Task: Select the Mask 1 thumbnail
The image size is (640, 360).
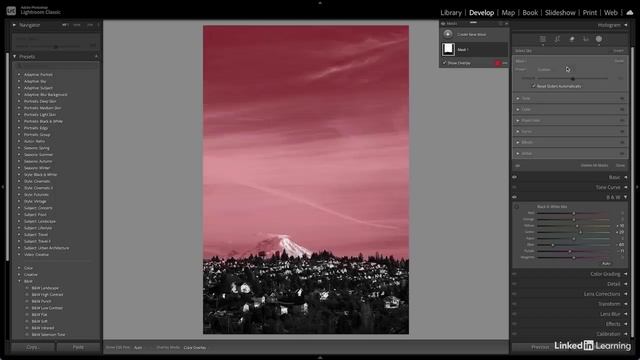Action: tap(448, 49)
